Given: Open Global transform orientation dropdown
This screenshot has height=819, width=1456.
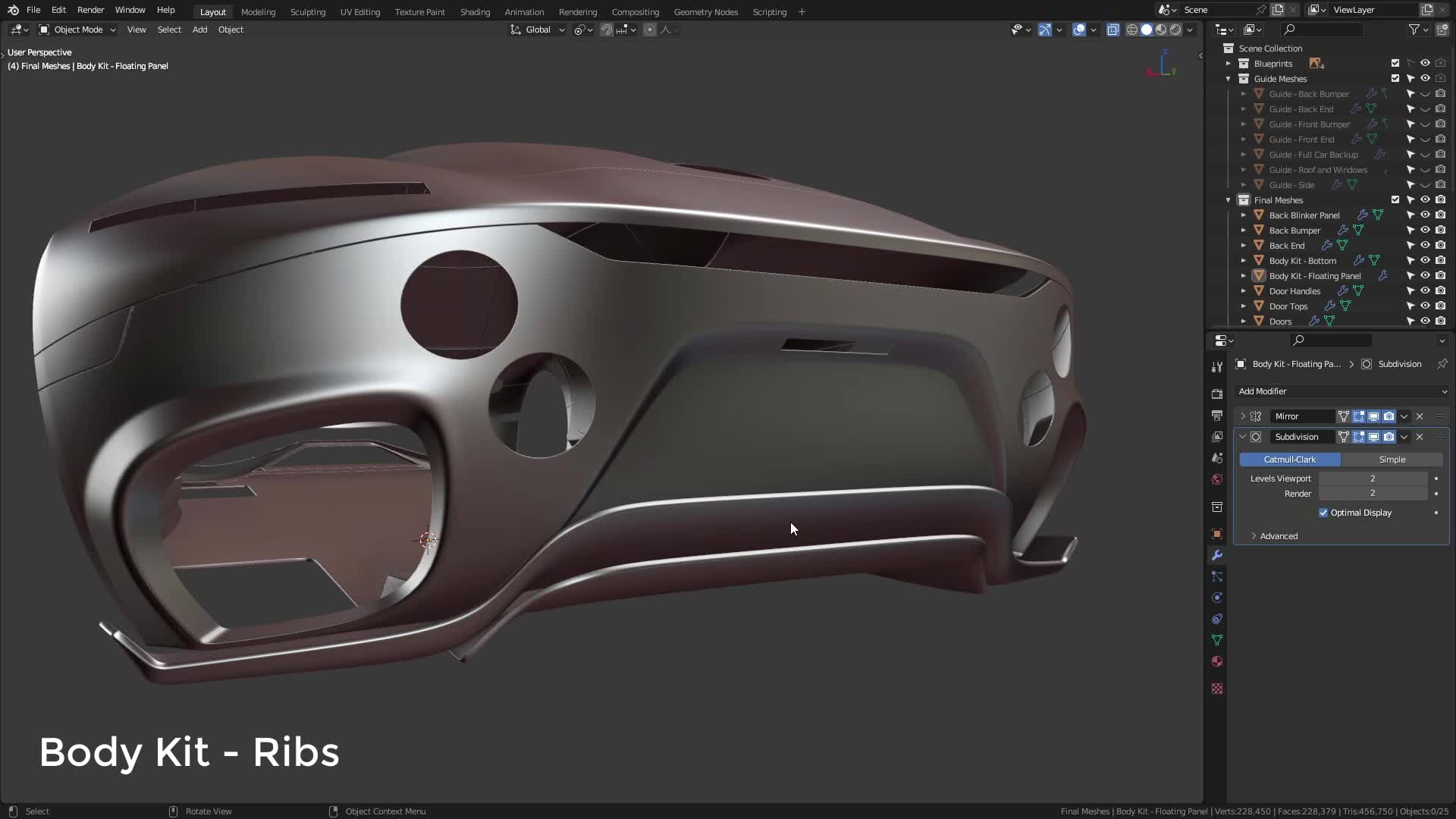Looking at the screenshot, I should coord(537,30).
